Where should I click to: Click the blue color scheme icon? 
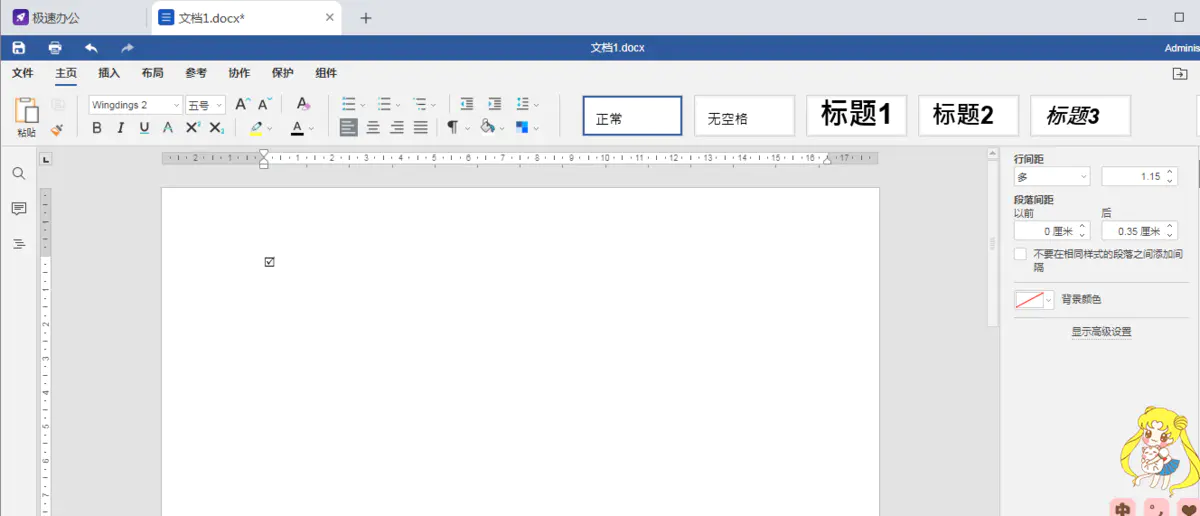(522, 128)
